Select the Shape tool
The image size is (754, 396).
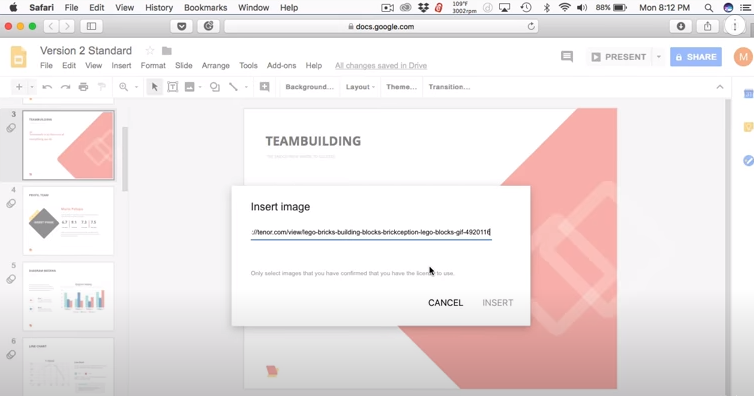(x=214, y=87)
